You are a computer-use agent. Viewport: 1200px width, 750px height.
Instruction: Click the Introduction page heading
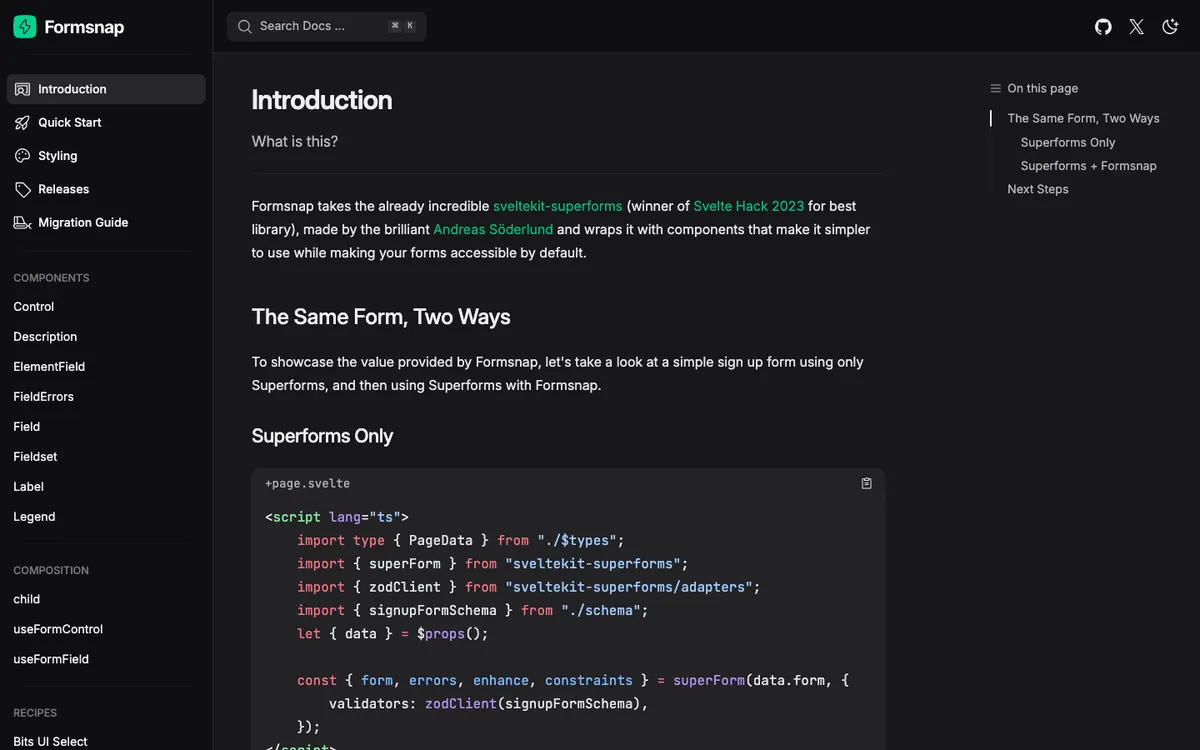click(x=322, y=100)
